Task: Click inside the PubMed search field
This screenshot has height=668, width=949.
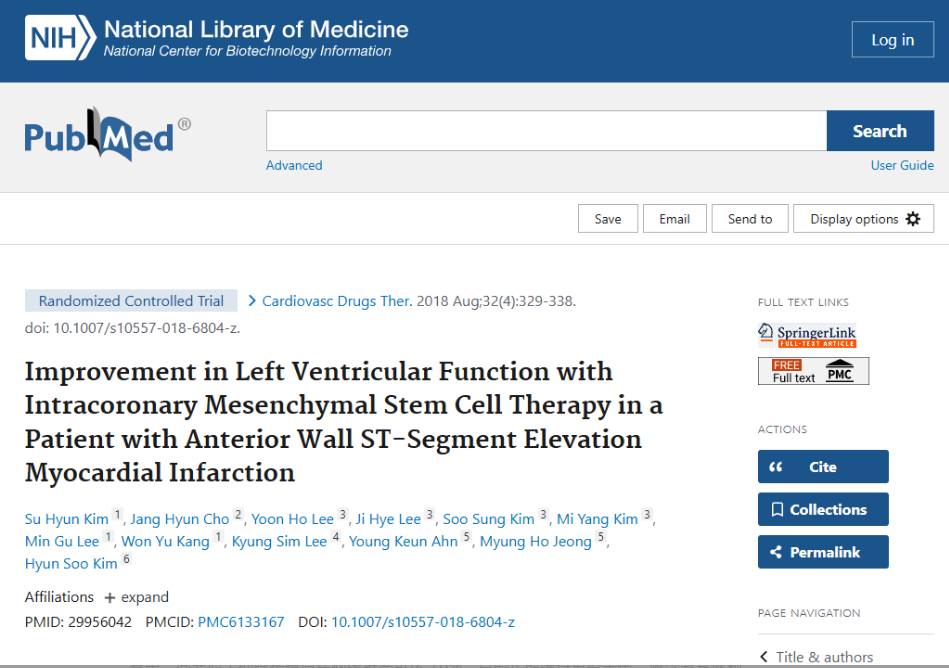Action: pos(546,131)
